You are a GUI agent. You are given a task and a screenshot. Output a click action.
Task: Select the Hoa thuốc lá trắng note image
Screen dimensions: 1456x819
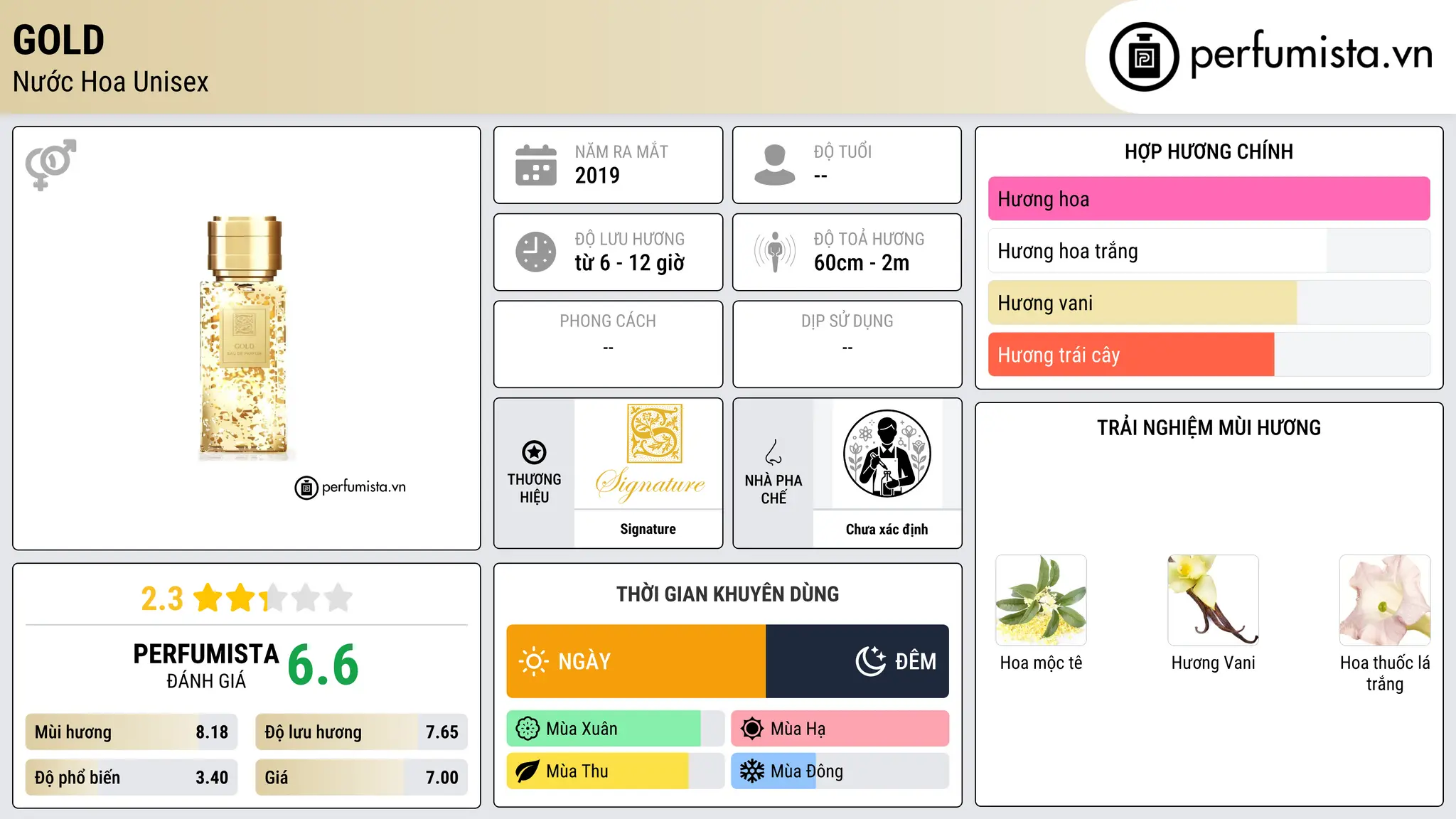1385,600
